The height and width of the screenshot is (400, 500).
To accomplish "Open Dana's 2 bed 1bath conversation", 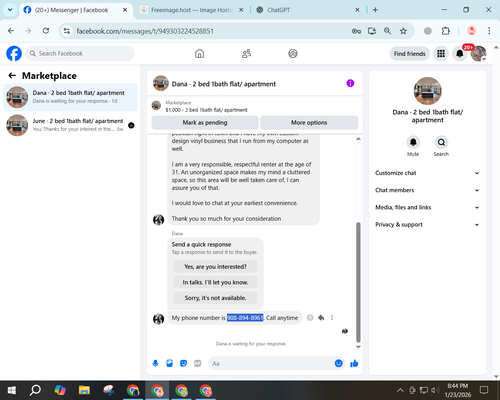I will click(70, 97).
